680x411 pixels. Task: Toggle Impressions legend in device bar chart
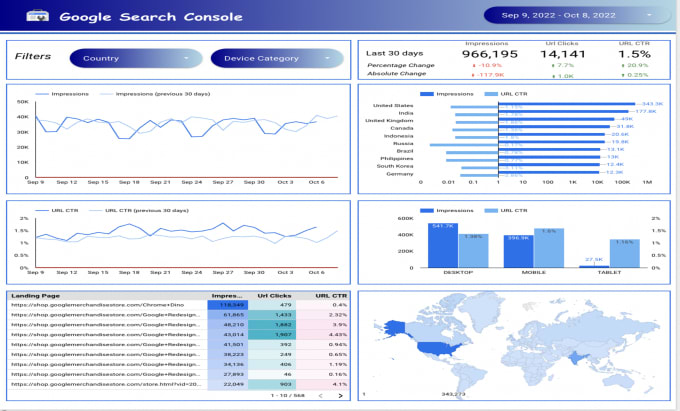pyautogui.click(x=447, y=210)
